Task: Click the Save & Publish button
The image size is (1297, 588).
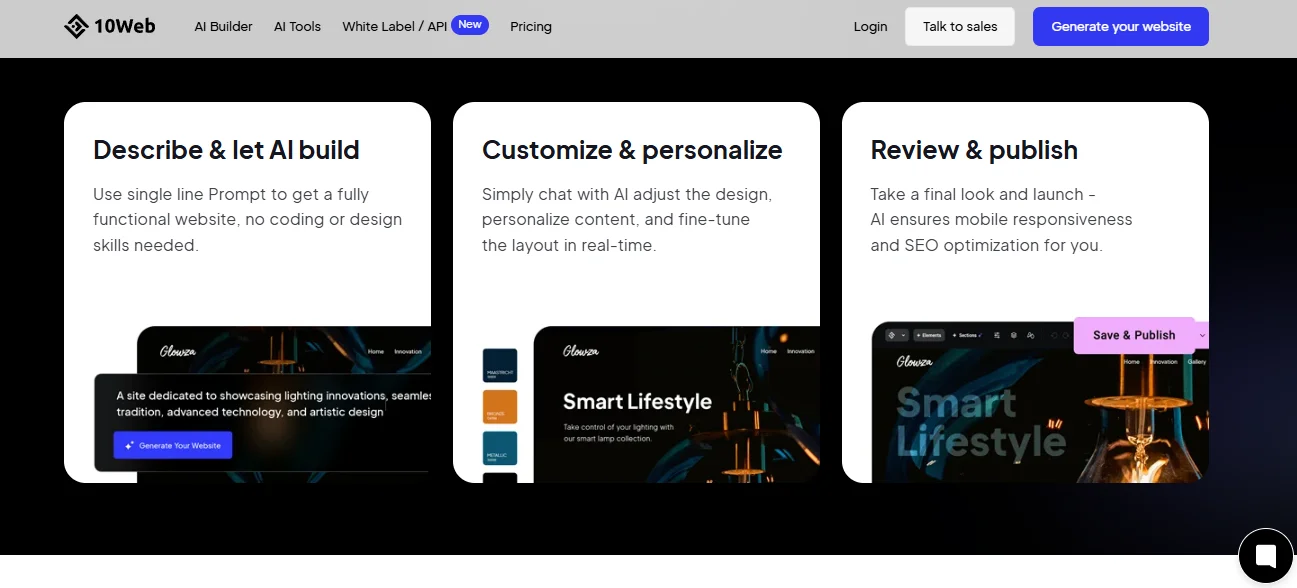Action: (1134, 335)
